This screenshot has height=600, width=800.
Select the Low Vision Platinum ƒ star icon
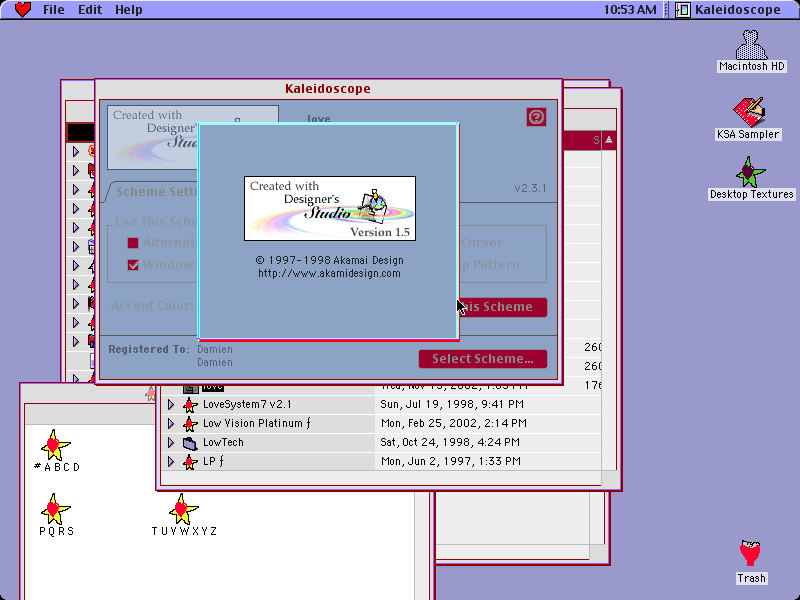[x=190, y=424]
